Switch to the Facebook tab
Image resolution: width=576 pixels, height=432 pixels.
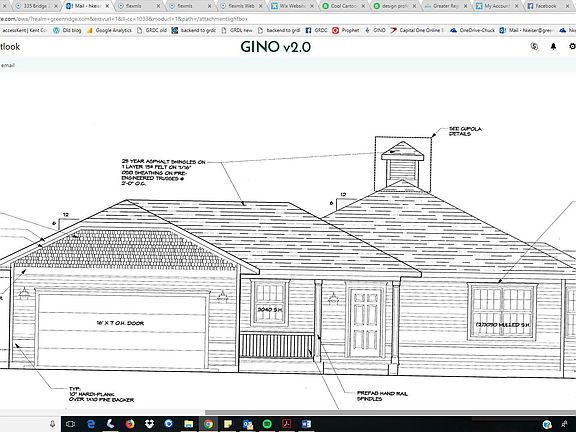coord(548,6)
